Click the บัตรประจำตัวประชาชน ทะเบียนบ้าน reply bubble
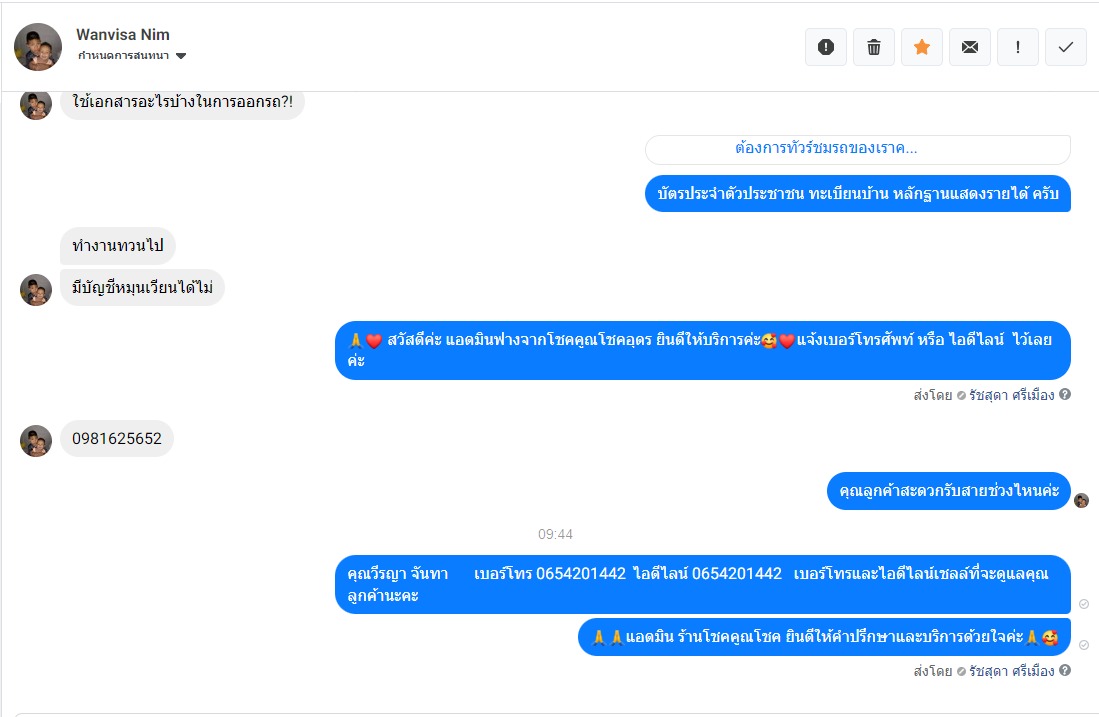 [x=857, y=193]
